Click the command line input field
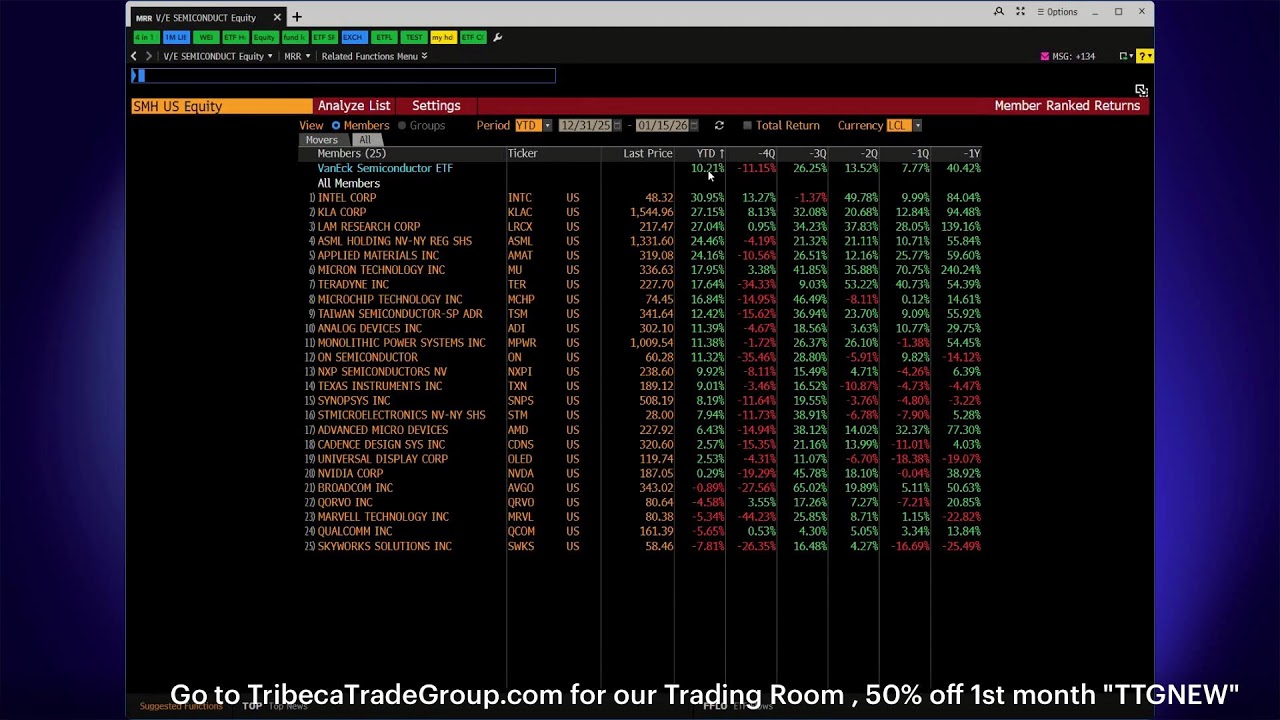The width and height of the screenshot is (1280, 720). point(343,76)
